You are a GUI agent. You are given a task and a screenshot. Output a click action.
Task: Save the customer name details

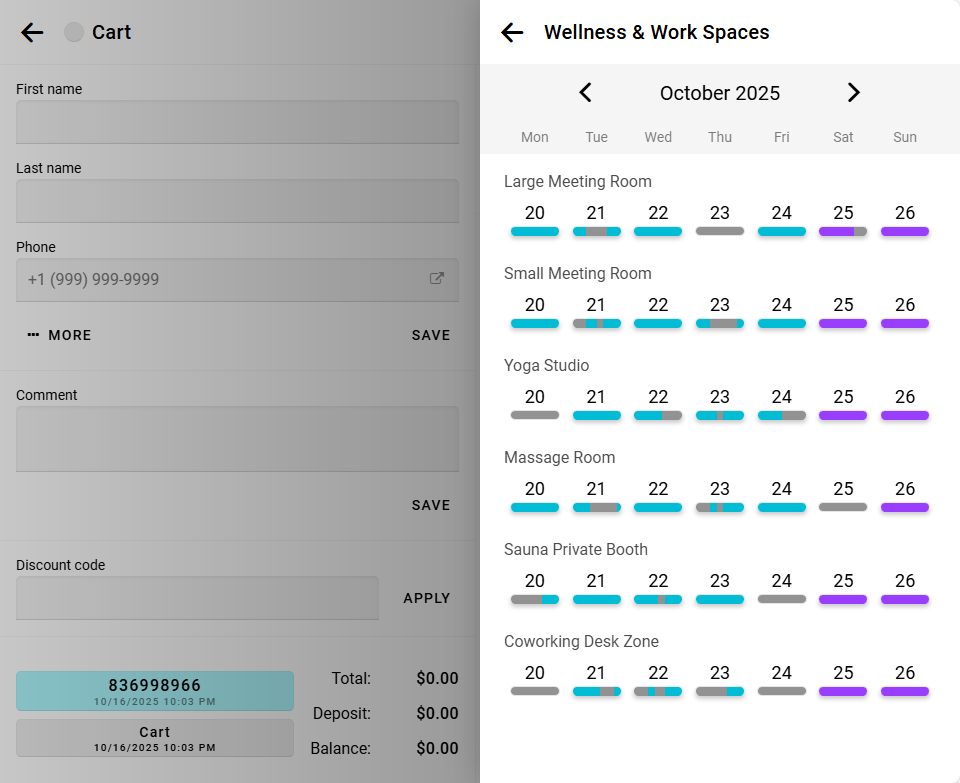point(431,335)
